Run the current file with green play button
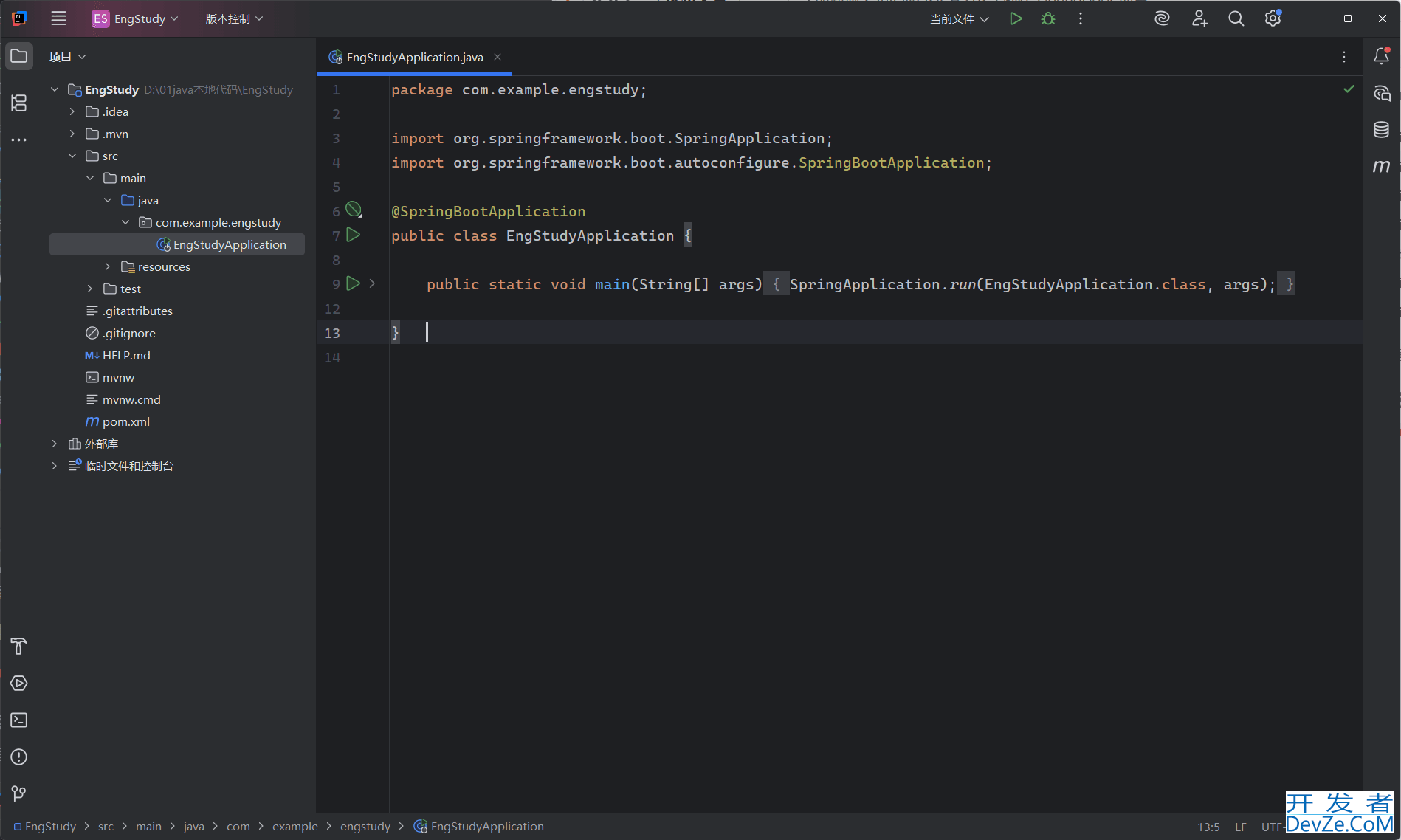 coord(1016,18)
